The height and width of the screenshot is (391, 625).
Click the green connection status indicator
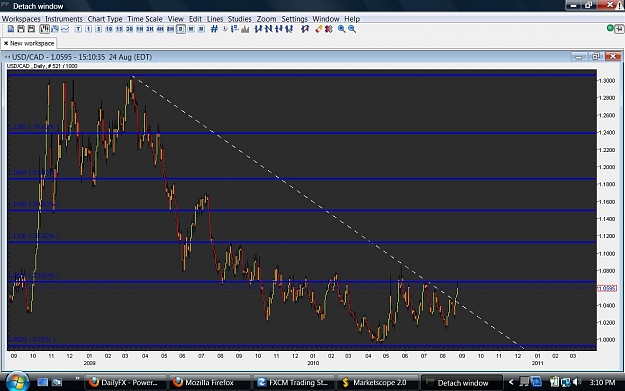(610, 28)
